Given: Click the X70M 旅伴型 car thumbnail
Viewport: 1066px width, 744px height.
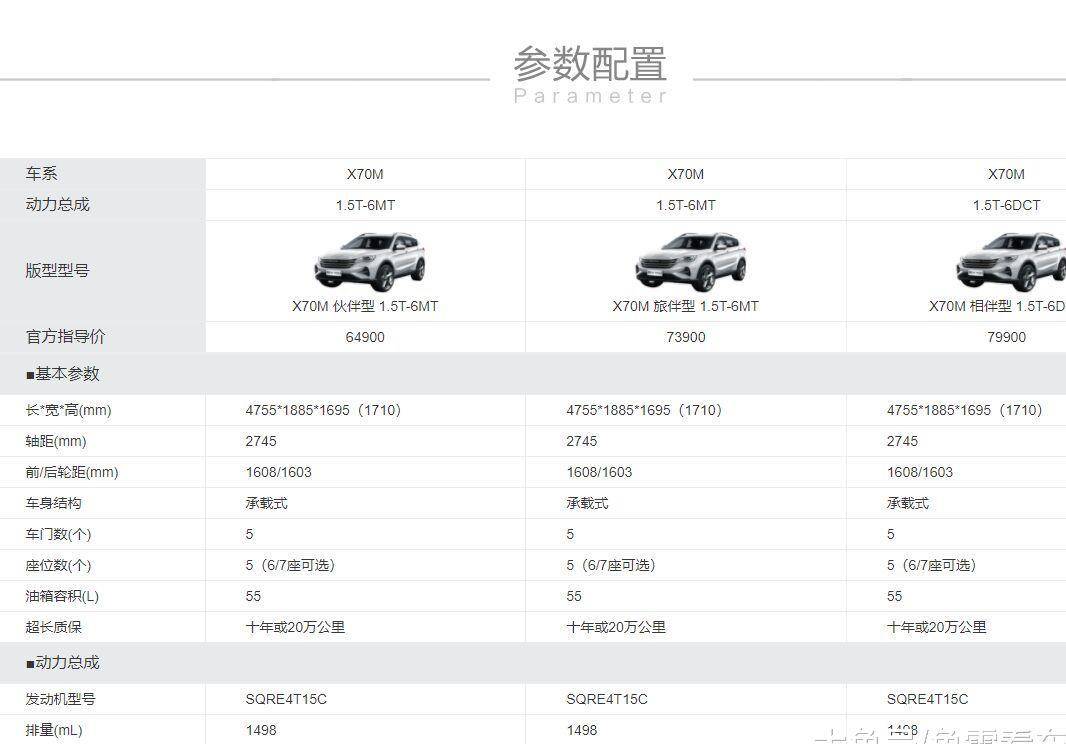Looking at the screenshot, I should click(x=685, y=260).
